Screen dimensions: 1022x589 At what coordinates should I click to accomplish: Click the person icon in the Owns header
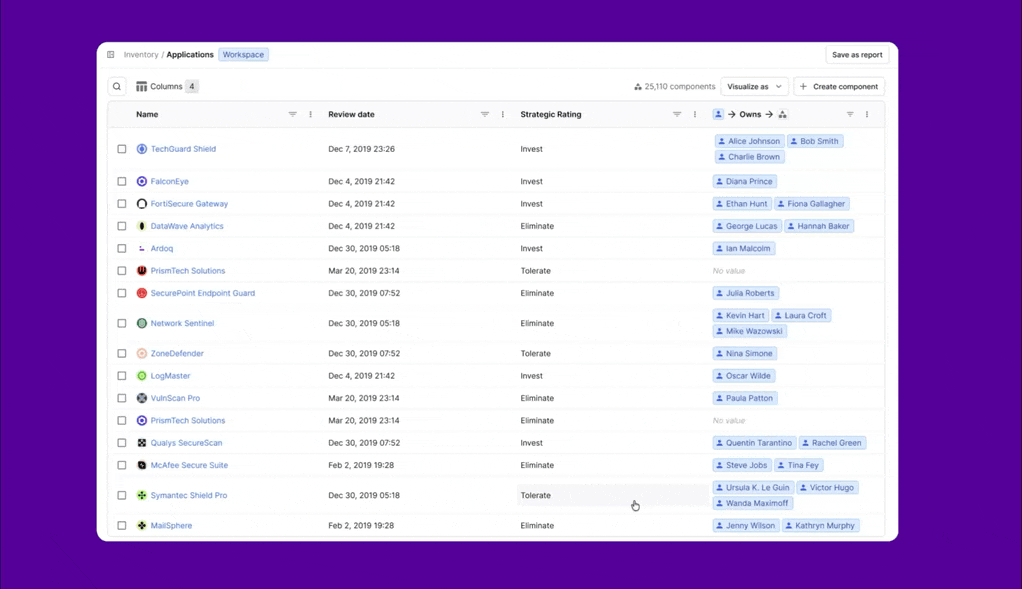(x=718, y=114)
